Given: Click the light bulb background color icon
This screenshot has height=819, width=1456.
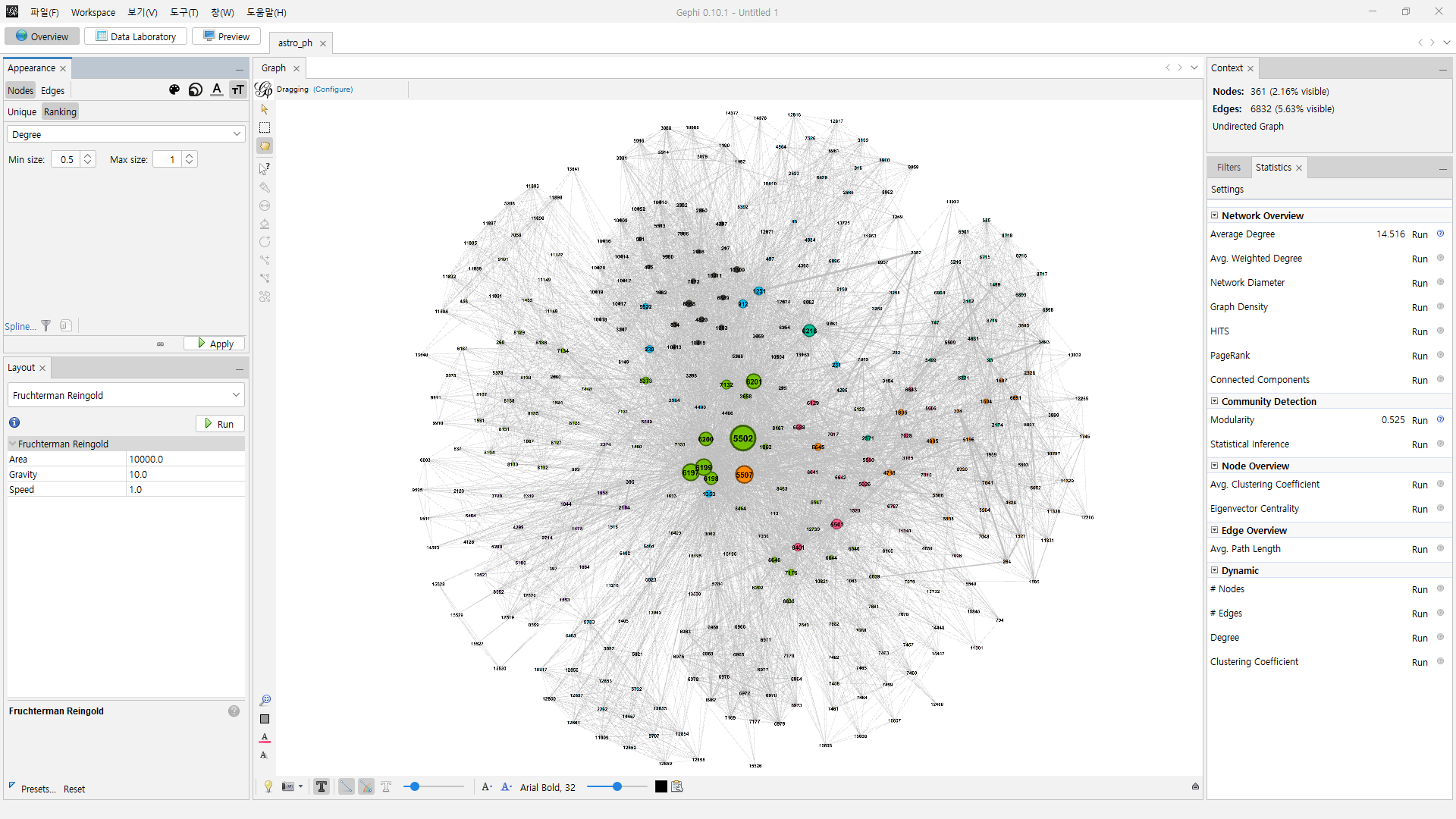Looking at the screenshot, I should (268, 787).
